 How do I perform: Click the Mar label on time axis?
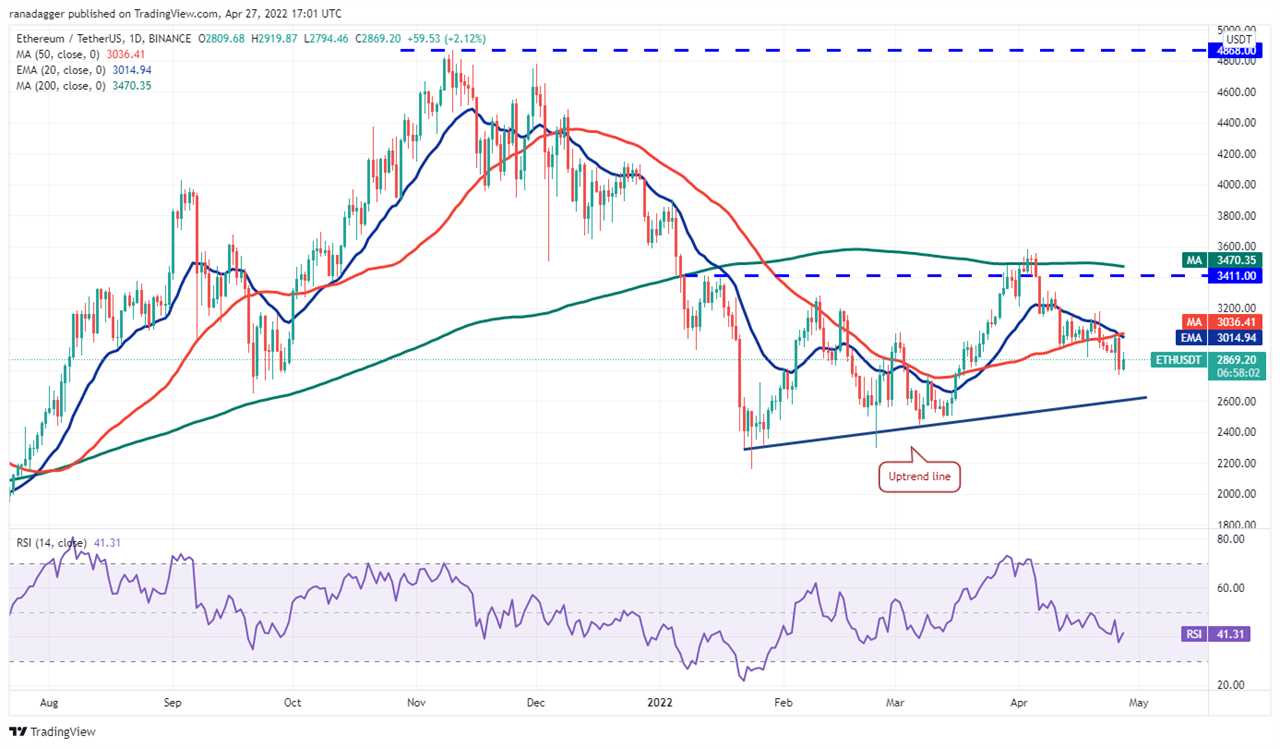[x=895, y=703]
